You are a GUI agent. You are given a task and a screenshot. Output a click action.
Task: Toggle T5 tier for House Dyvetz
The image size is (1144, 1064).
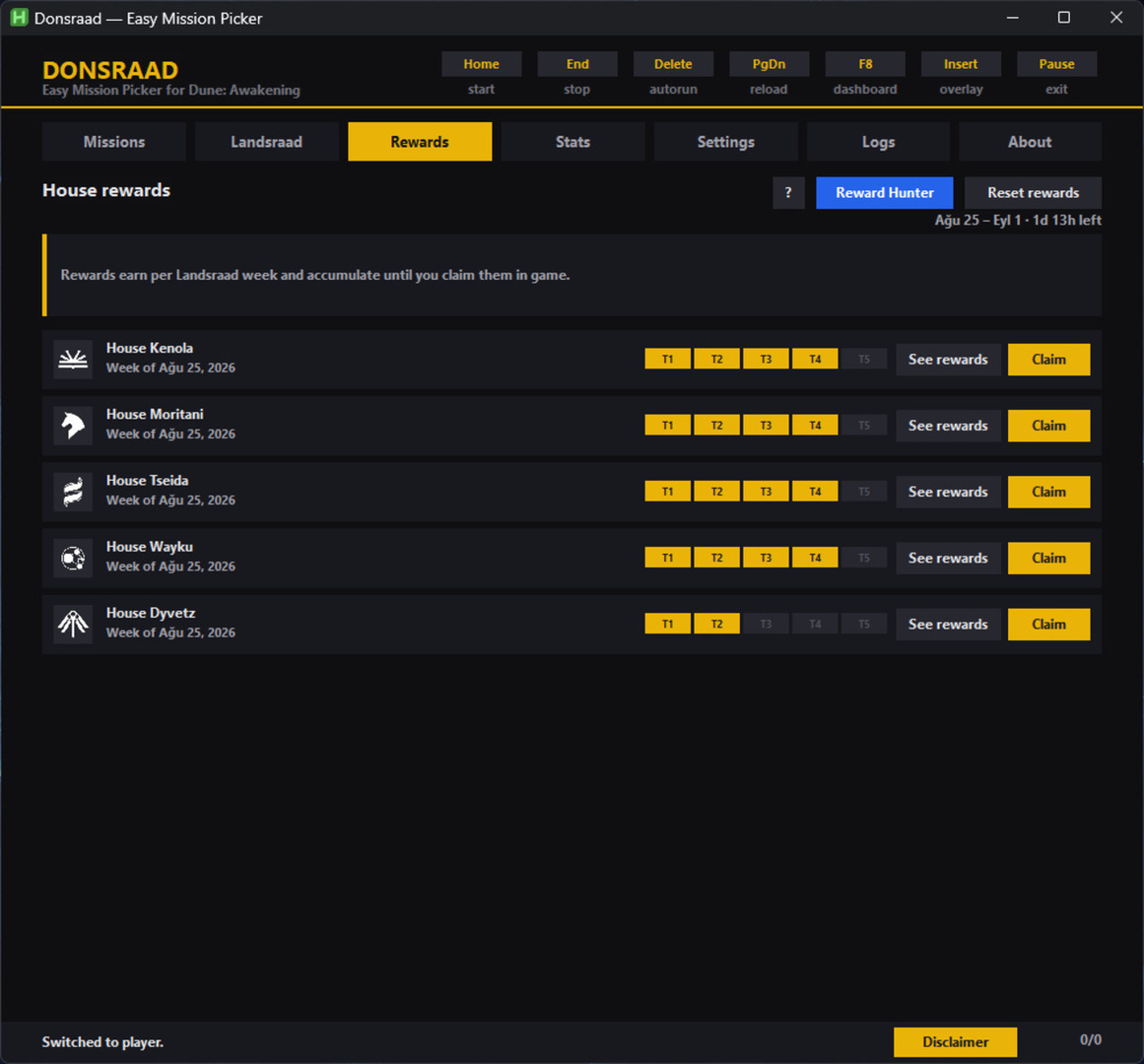point(864,625)
